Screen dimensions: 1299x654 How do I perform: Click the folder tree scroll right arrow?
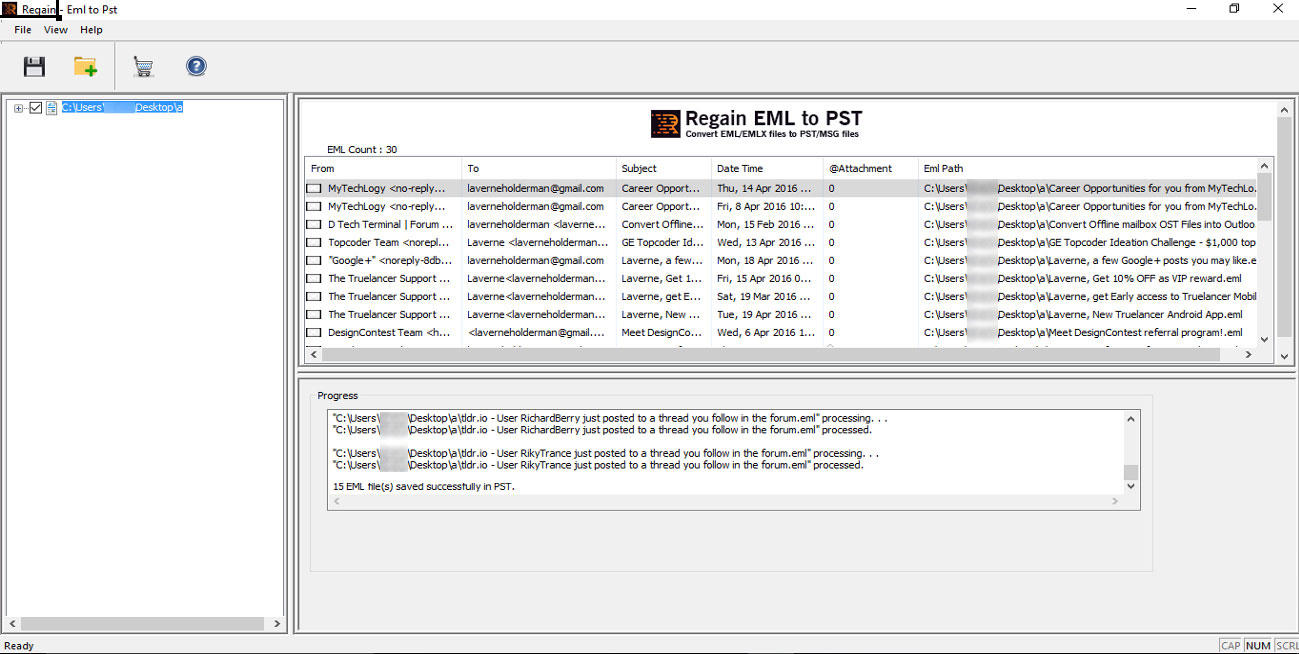[277, 623]
